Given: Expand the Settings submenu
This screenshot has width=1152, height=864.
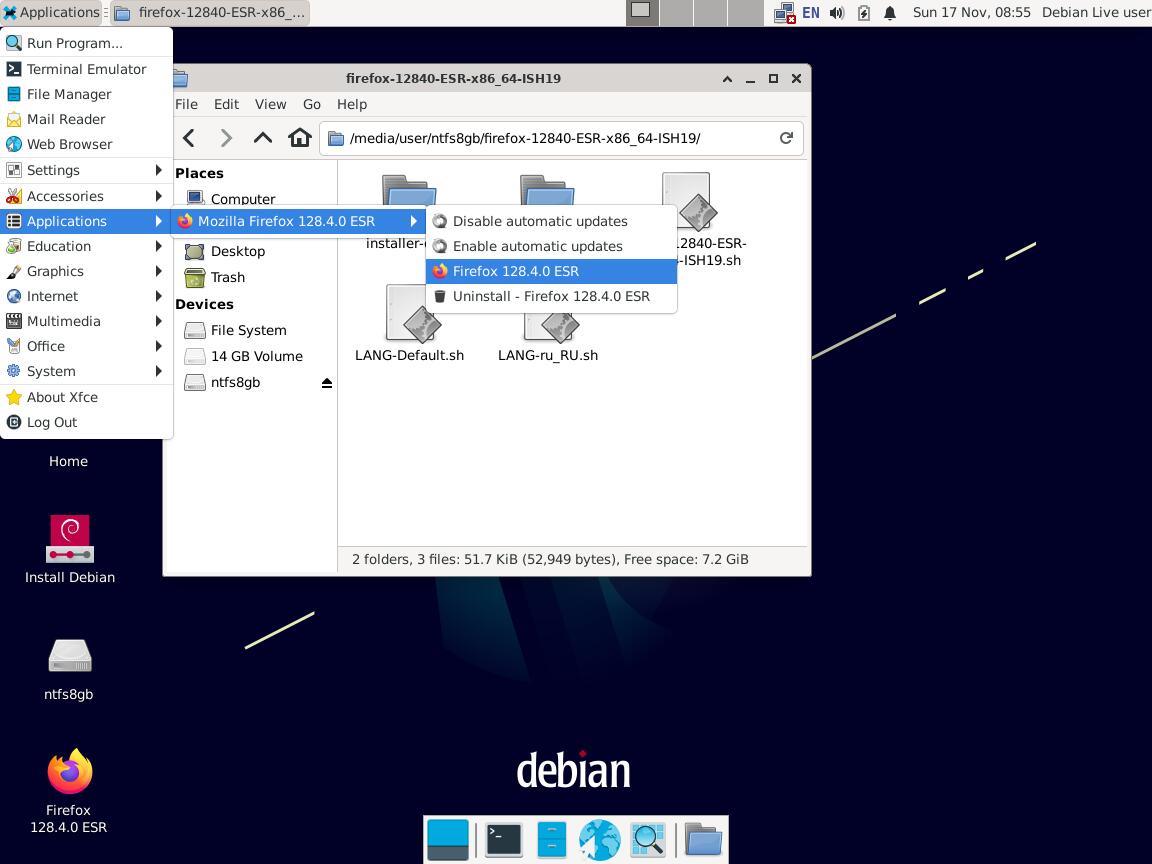Looking at the screenshot, I should [87, 170].
